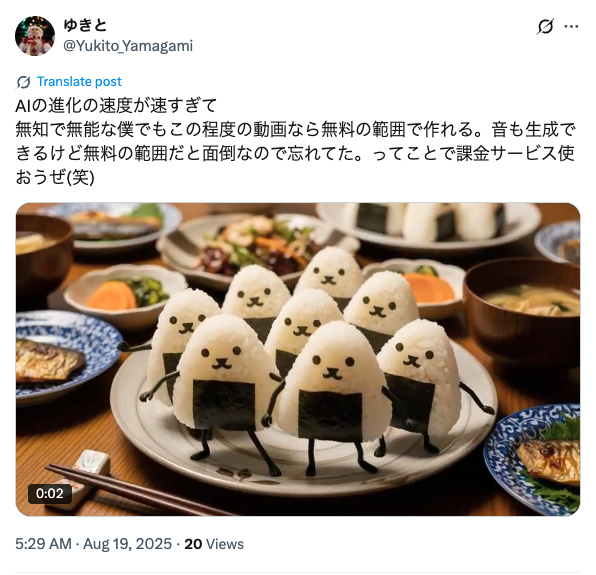Click the Aug 19, 2025 date

point(127,544)
